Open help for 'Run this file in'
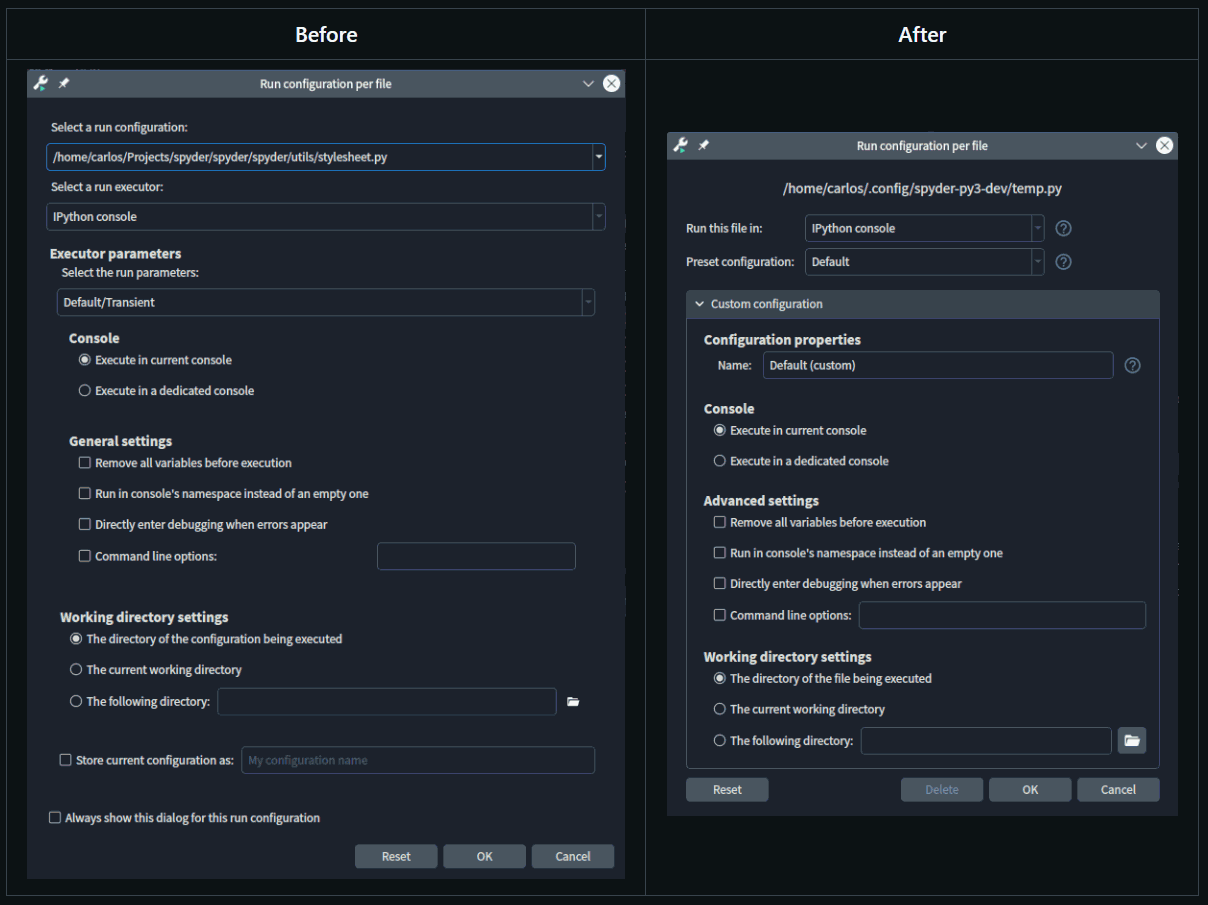This screenshot has width=1208, height=905. 1063,228
